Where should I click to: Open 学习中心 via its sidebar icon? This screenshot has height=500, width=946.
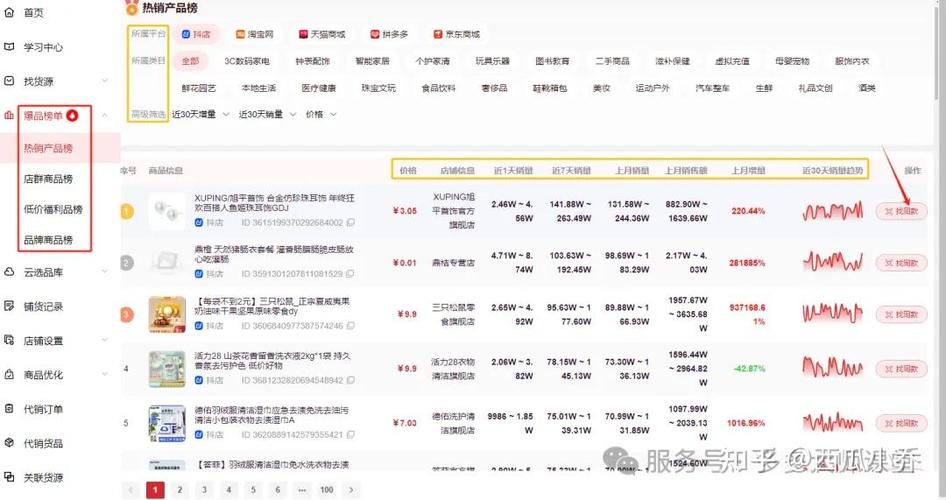click(9, 46)
